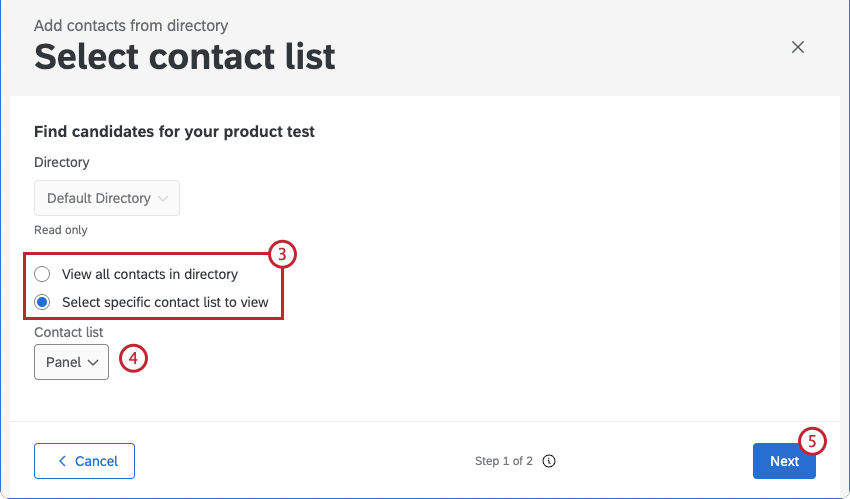Image resolution: width=850 pixels, height=499 pixels.
Task: Click the Select contact list heading
Action: [185, 57]
